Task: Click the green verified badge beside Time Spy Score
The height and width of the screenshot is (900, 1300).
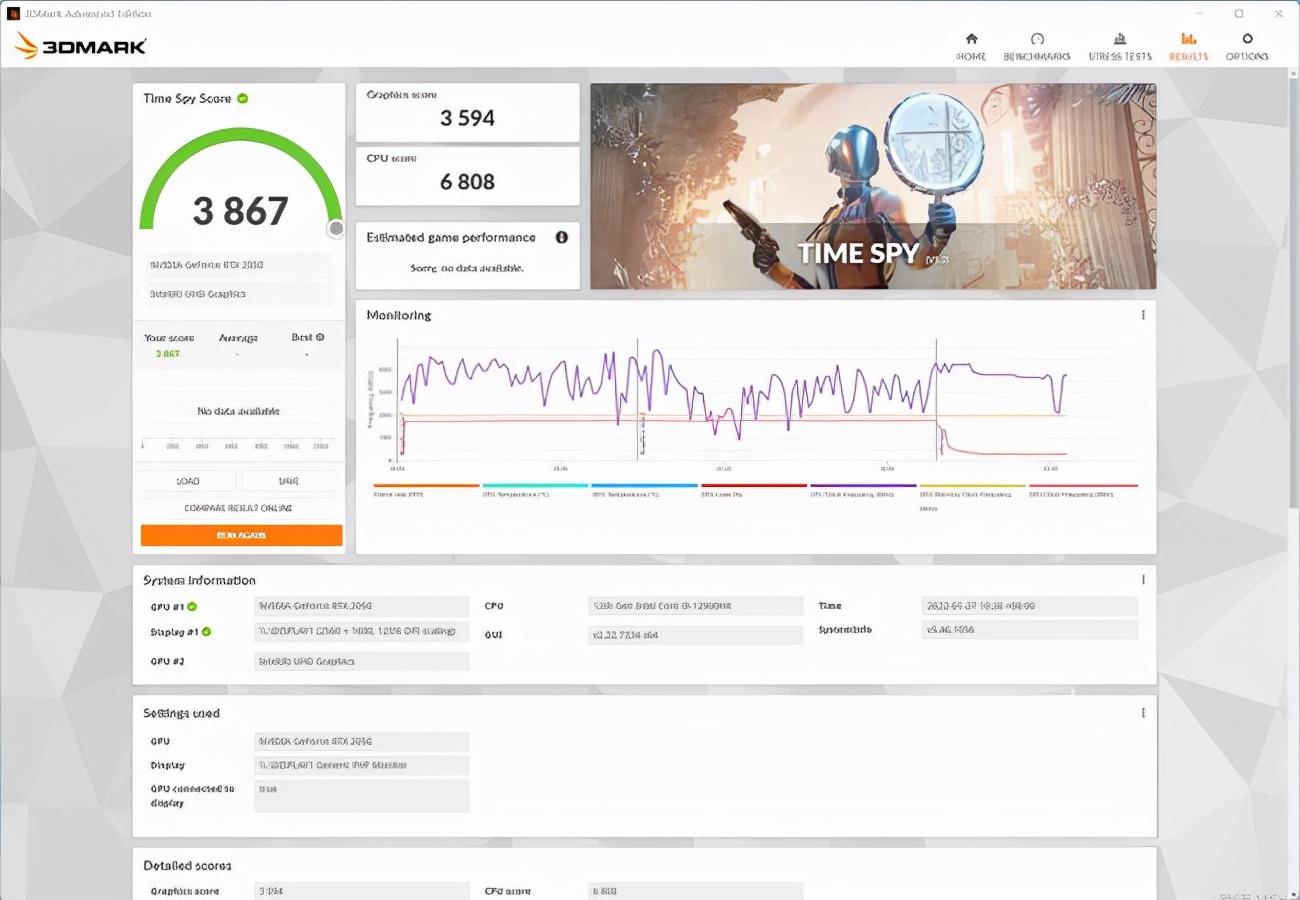Action: (240, 98)
